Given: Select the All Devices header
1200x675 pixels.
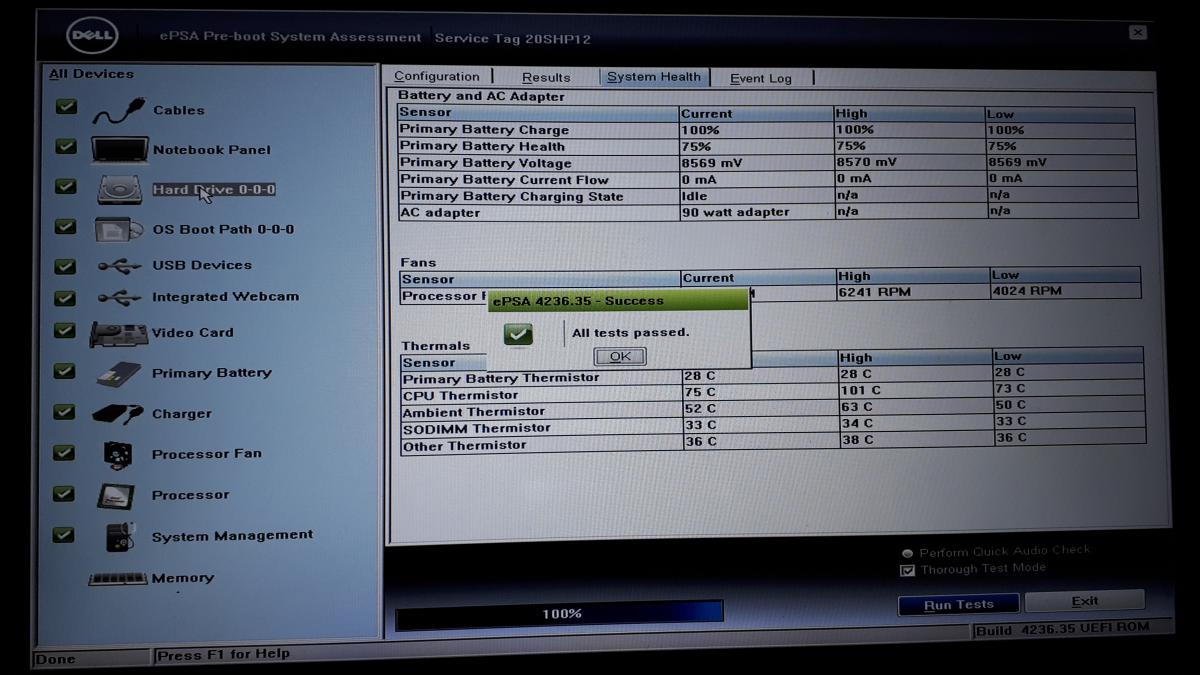Looking at the screenshot, I should (x=91, y=74).
